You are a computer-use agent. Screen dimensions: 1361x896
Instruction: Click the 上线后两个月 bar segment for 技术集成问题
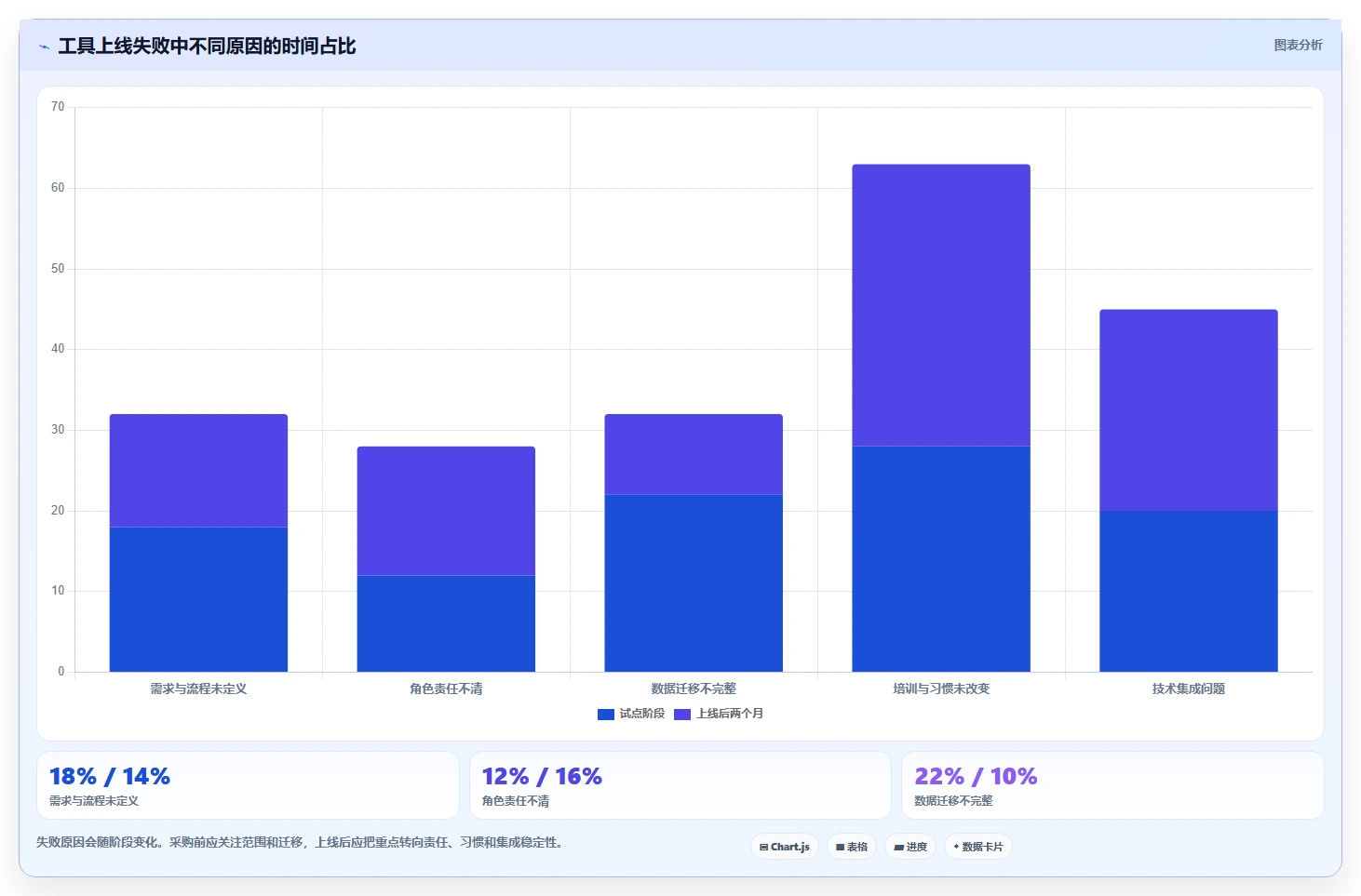coord(1189,410)
